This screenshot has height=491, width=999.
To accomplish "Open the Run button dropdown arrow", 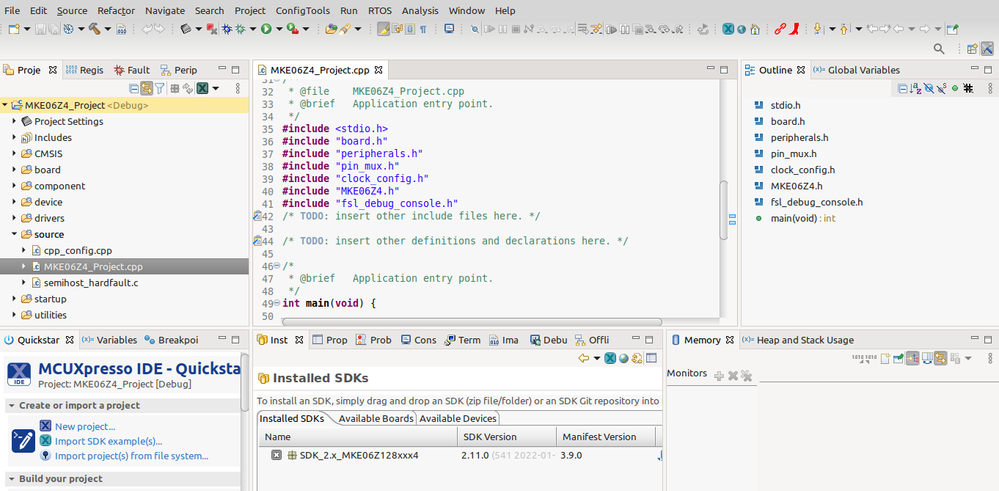I will click(x=279, y=29).
